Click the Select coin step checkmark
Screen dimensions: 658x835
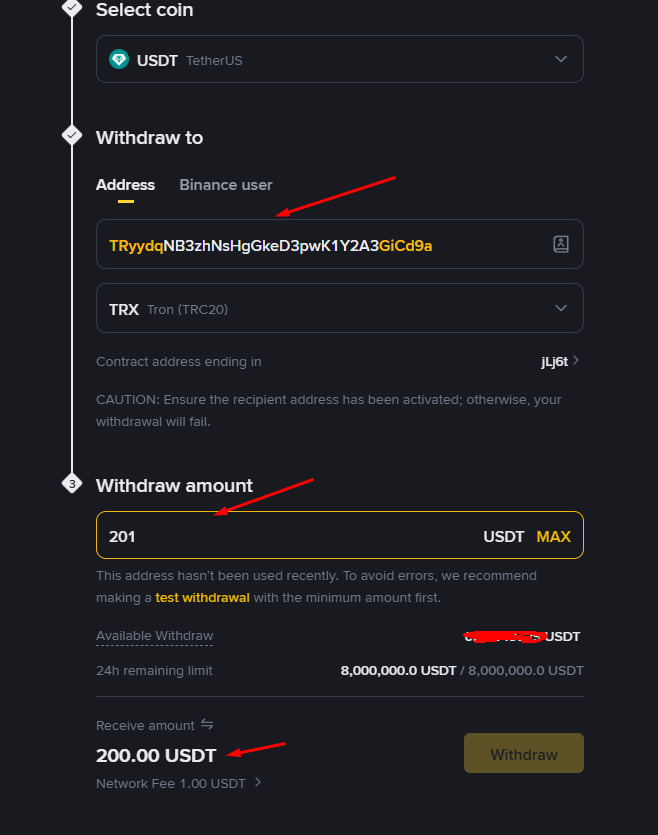click(71, 8)
